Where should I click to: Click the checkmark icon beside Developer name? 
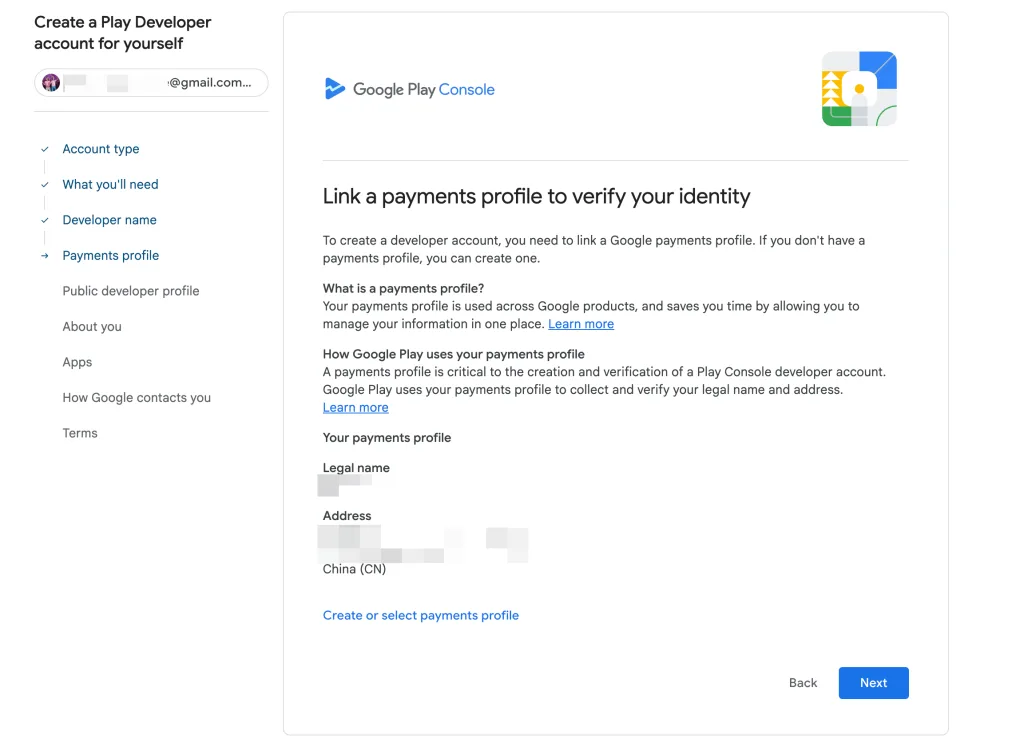pyautogui.click(x=45, y=220)
